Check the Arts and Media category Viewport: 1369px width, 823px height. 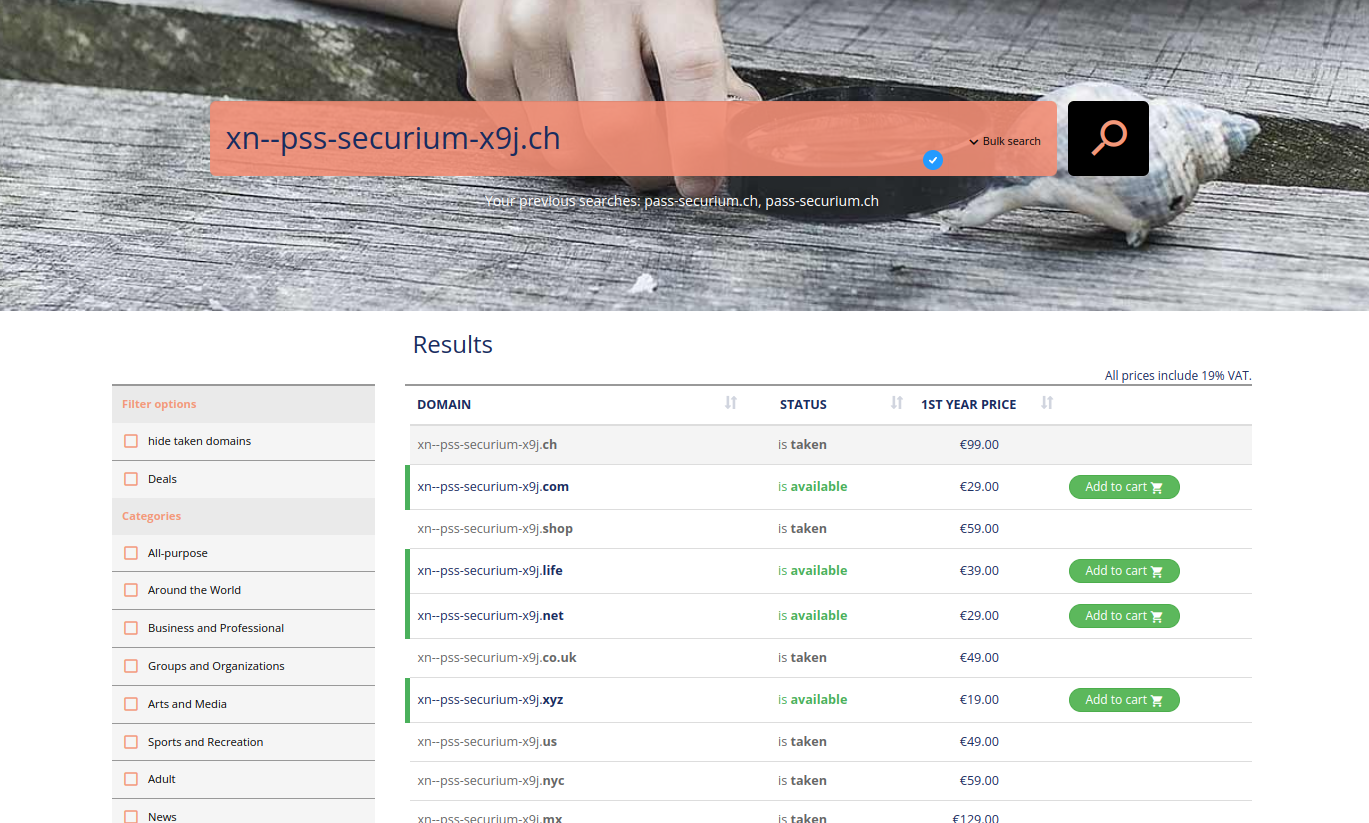tap(131, 704)
